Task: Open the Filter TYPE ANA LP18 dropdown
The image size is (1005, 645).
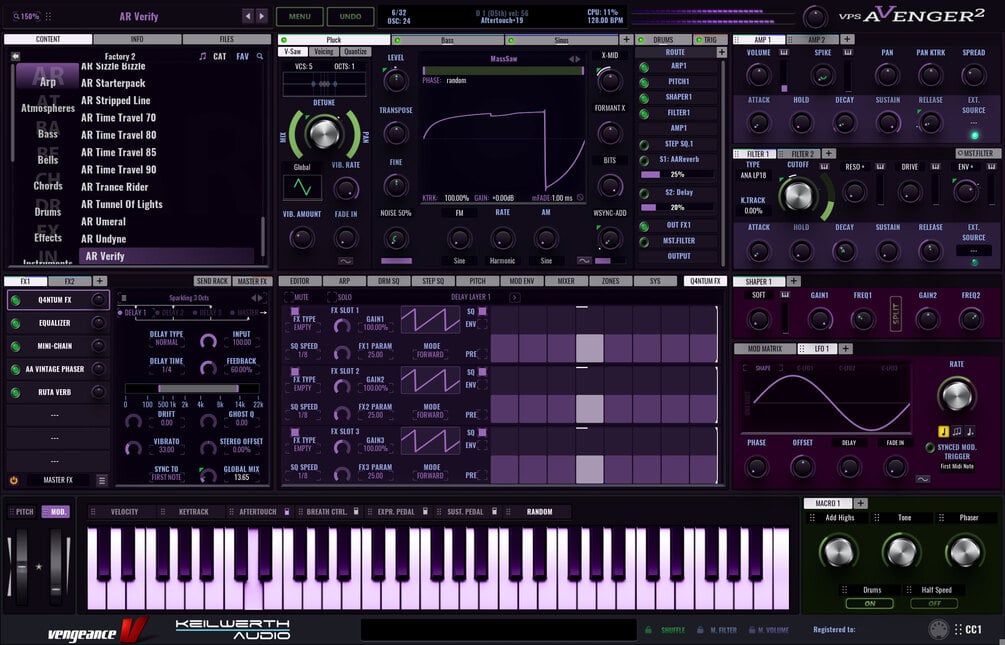Action: 753,175
